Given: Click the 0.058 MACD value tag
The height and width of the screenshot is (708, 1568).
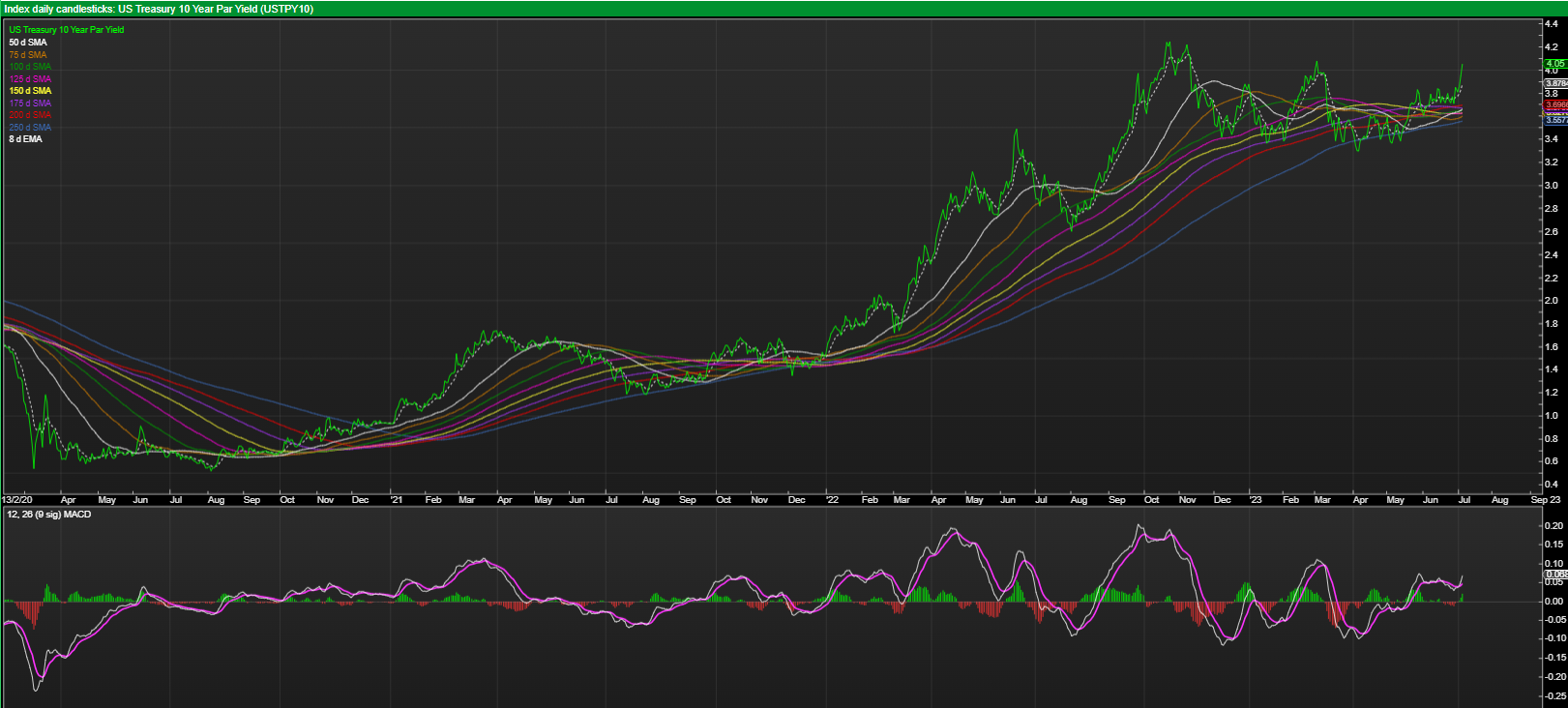Looking at the screenshot, I should pos(1555,575).
